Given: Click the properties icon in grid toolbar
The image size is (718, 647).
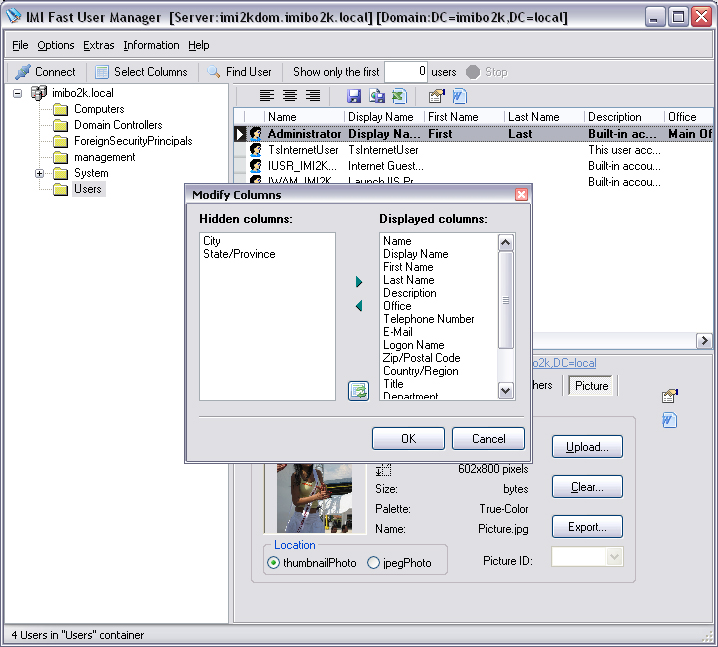Looking at the screenshot, I should pos(436,96).
